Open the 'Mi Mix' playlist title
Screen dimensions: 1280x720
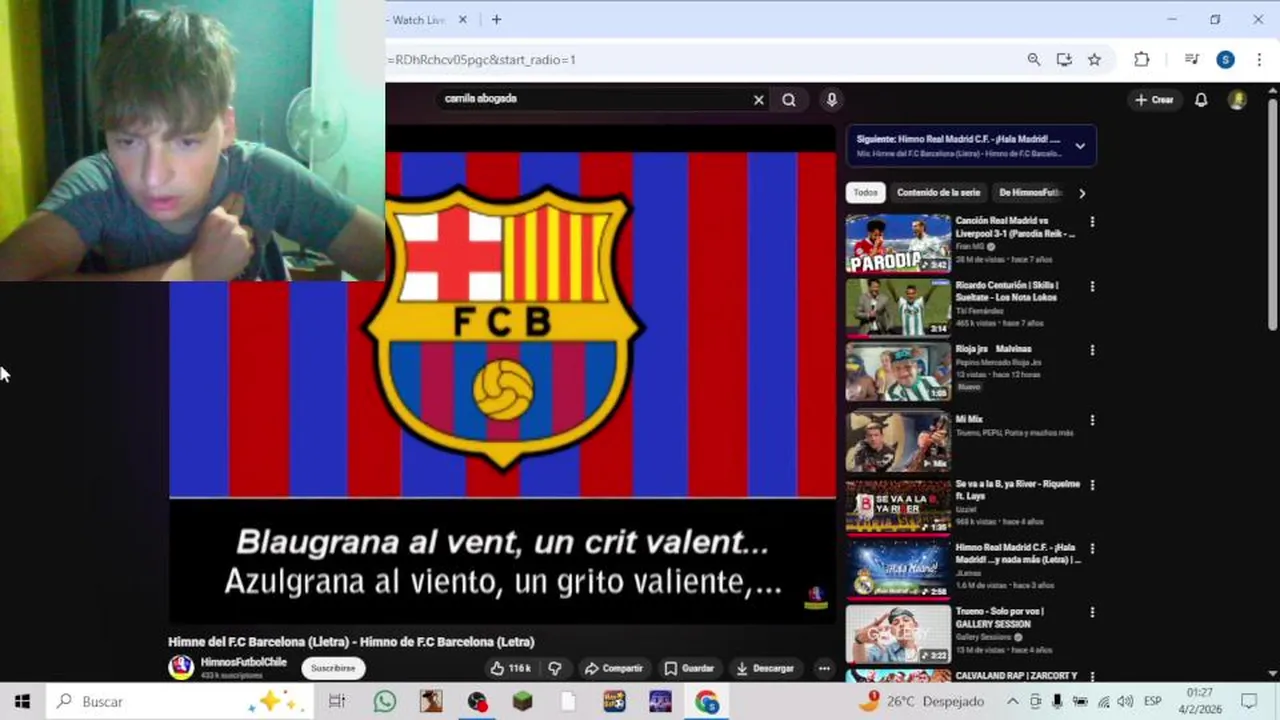(x=969, y=419)
